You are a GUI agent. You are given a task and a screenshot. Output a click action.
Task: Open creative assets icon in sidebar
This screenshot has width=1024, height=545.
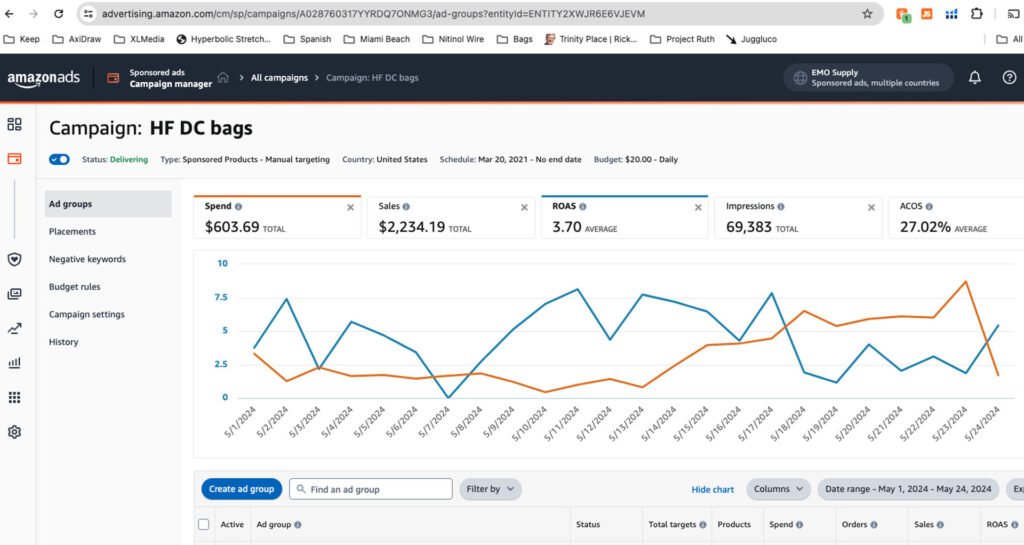click(14, 294)
